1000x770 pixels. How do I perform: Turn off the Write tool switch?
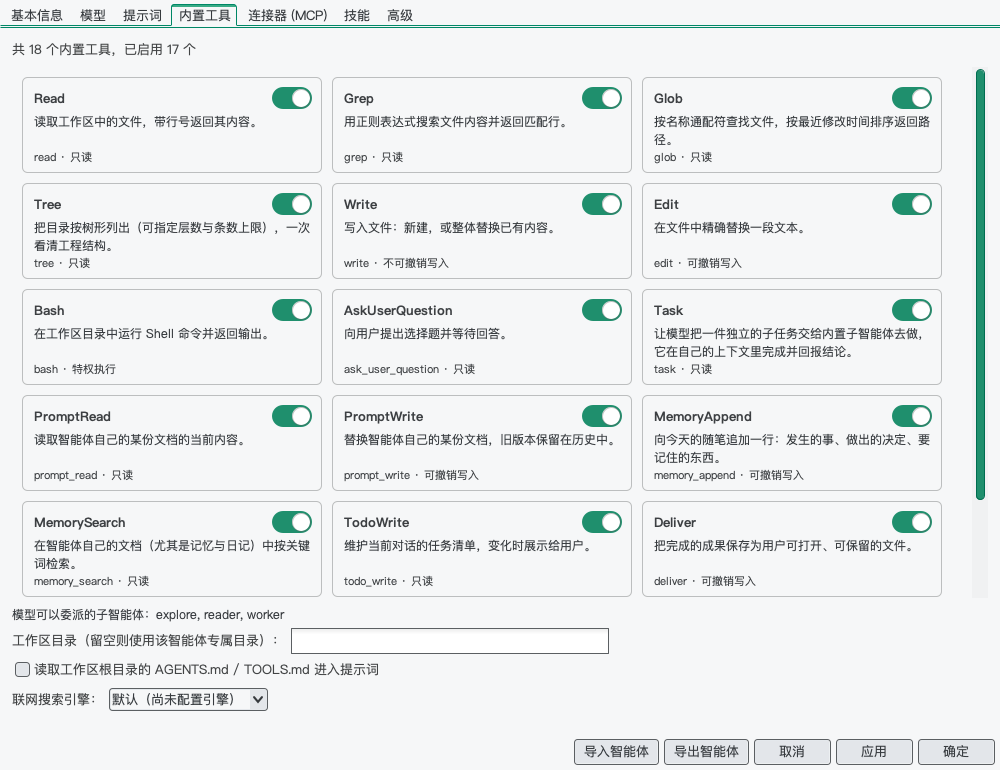click(x=601, y=204)
